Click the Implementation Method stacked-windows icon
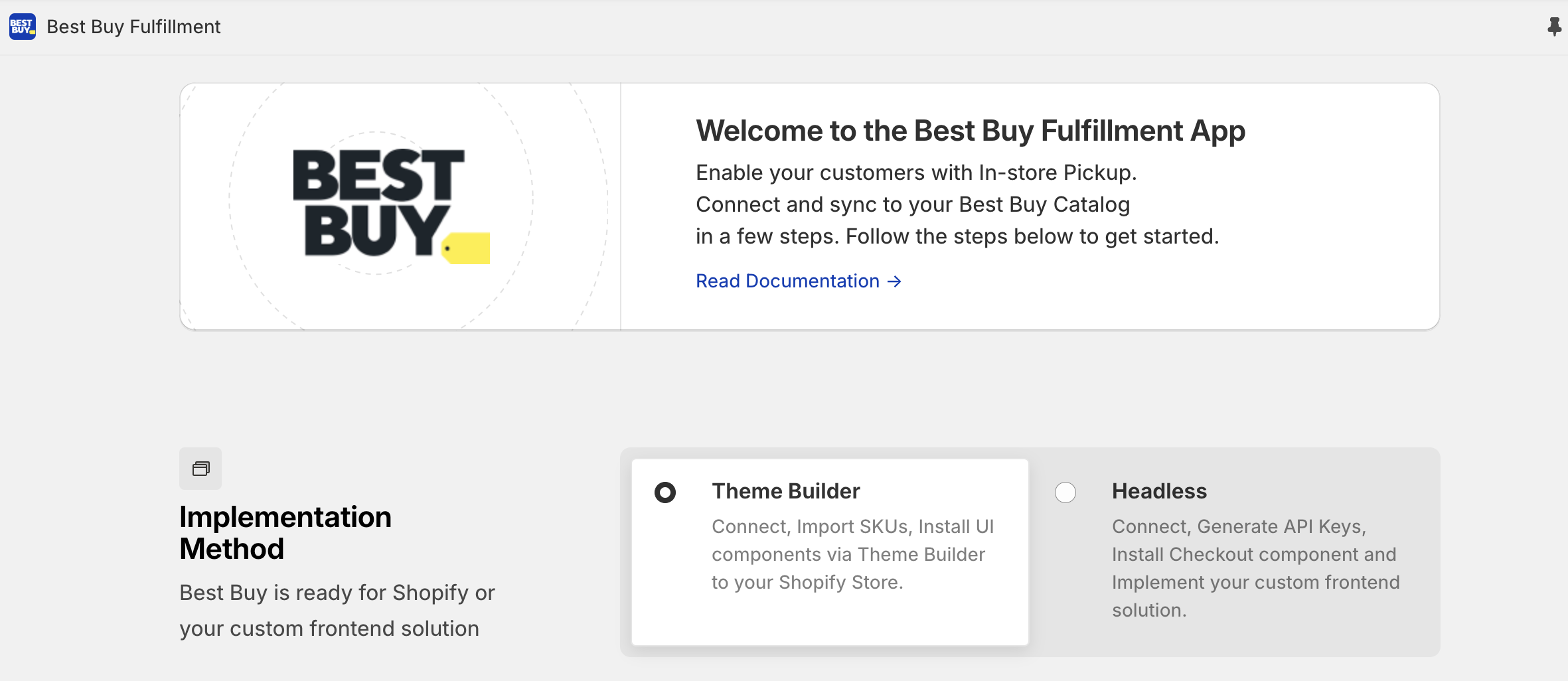The width and height of the screenshot is (1568, 681). pyautogui.click(x=200, y=469)
